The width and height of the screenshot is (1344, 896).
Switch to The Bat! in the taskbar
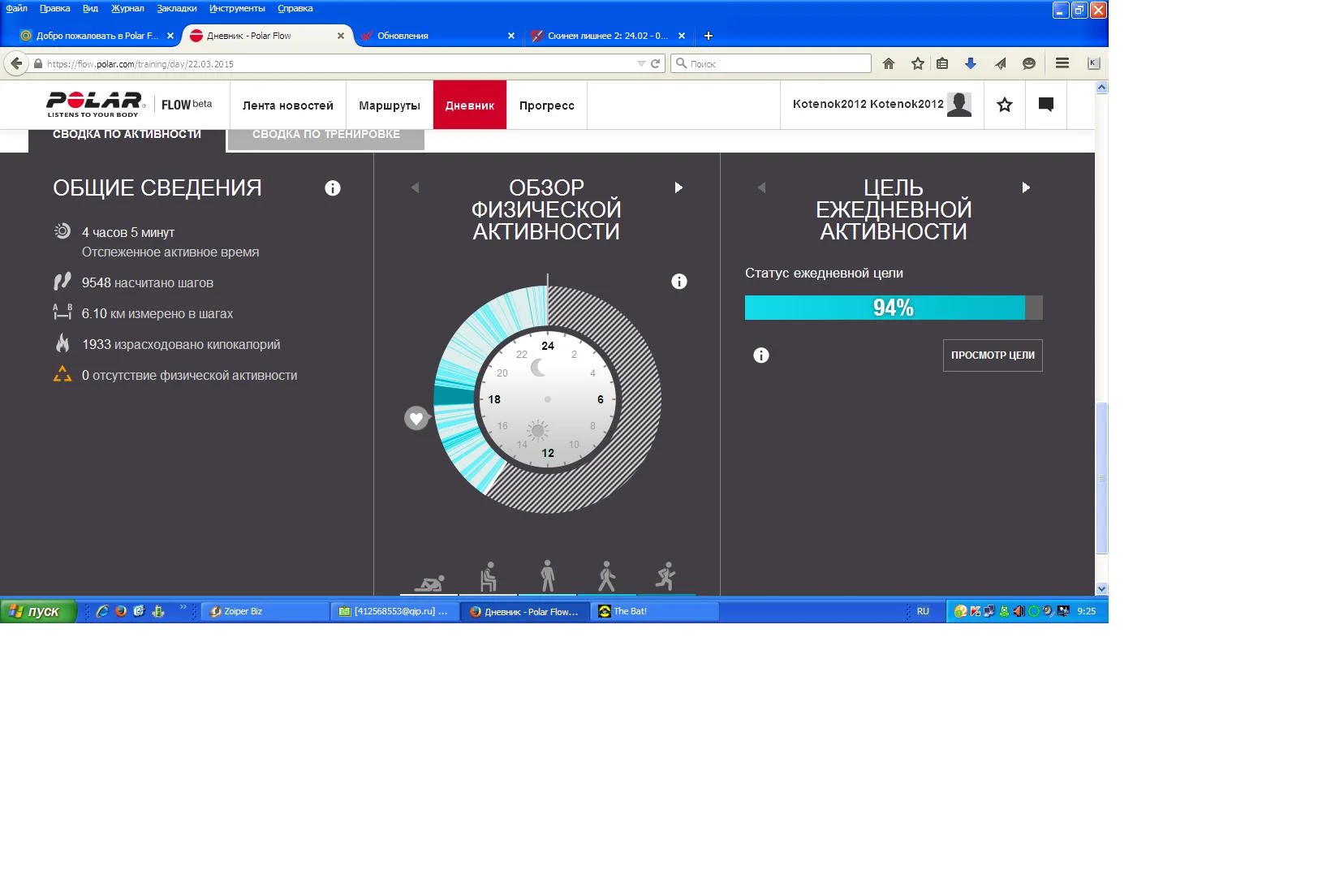pyautogui.click(x=657, y=611)
